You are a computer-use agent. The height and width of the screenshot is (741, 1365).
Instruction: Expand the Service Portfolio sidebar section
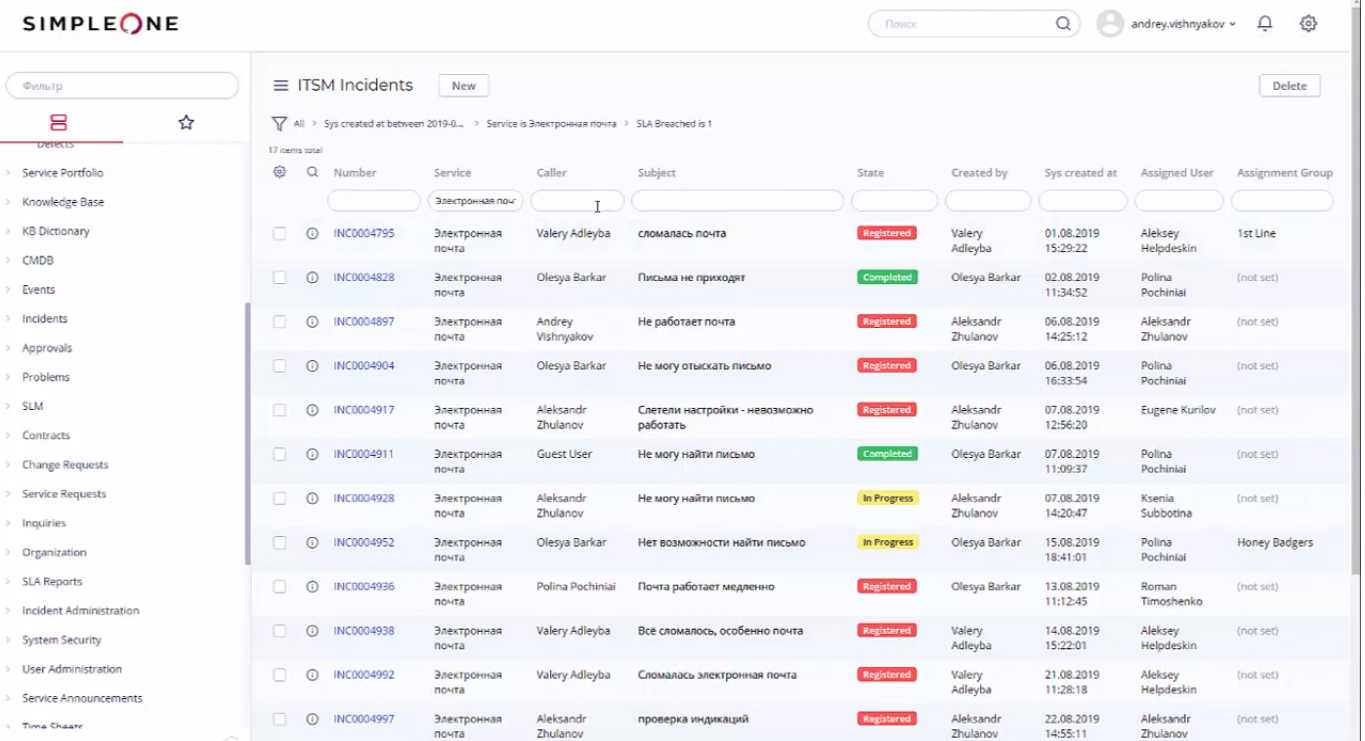[62, 173]
